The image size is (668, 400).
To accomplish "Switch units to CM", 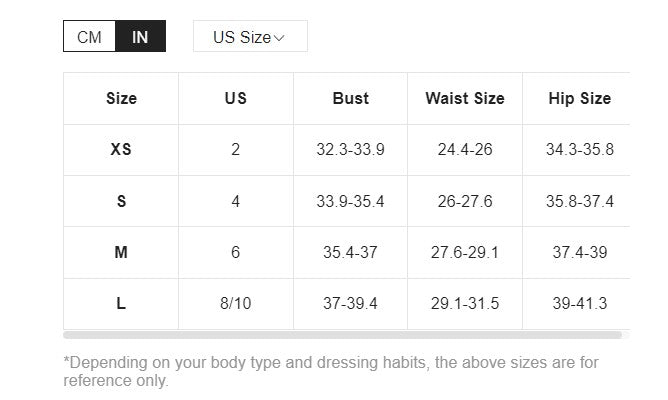I will pos(89,37).
